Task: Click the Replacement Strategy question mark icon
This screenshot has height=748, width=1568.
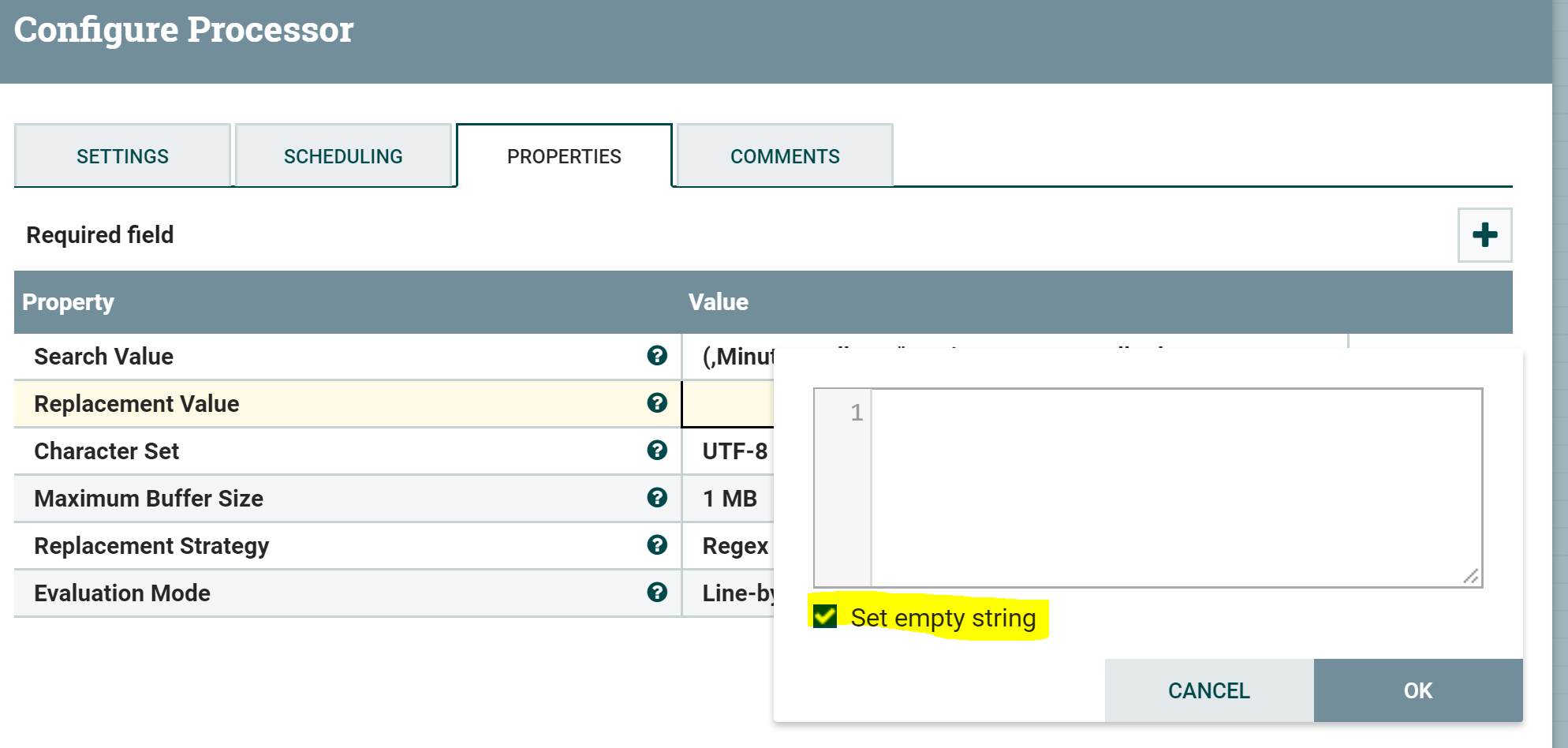Action: [657, 545]
